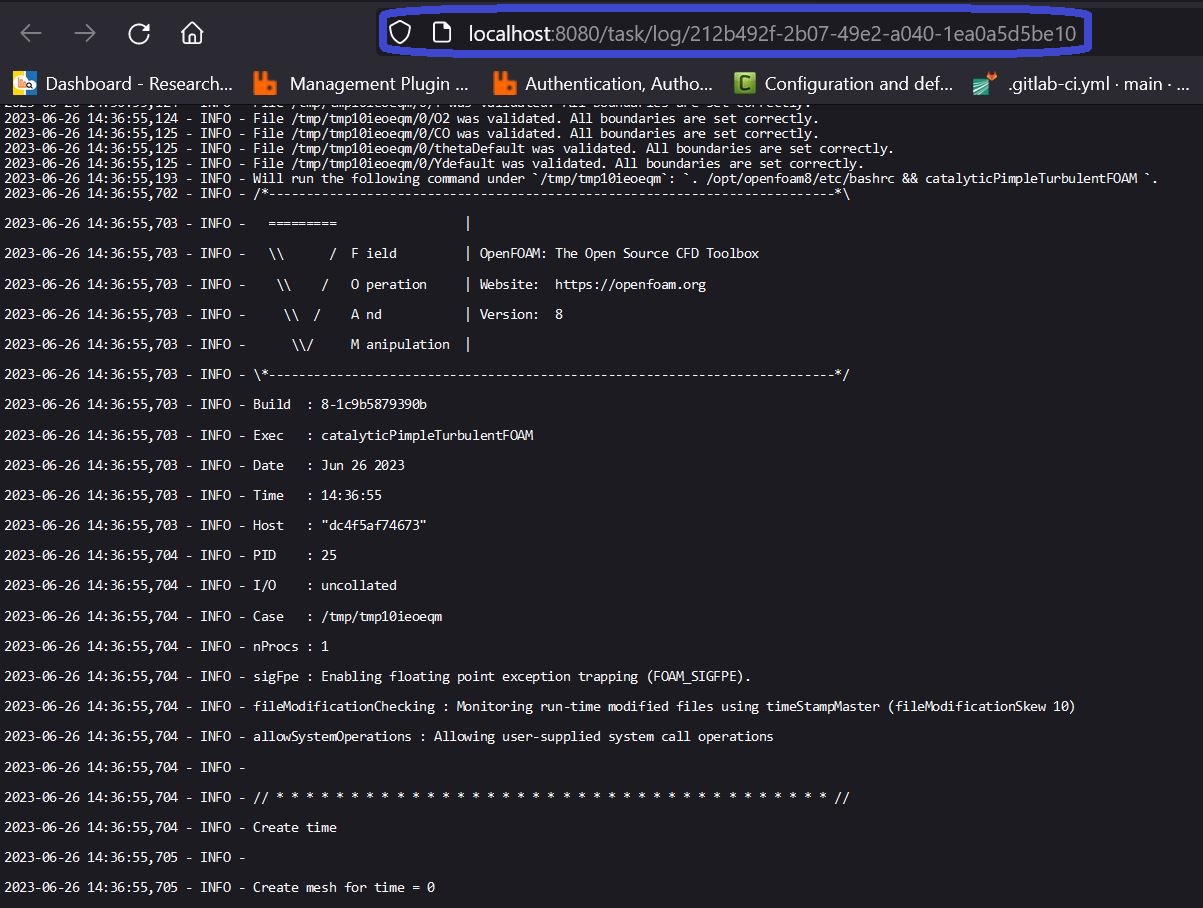
Task: Click the thetaDefault was validated log line
Action: tap(449, 148)
